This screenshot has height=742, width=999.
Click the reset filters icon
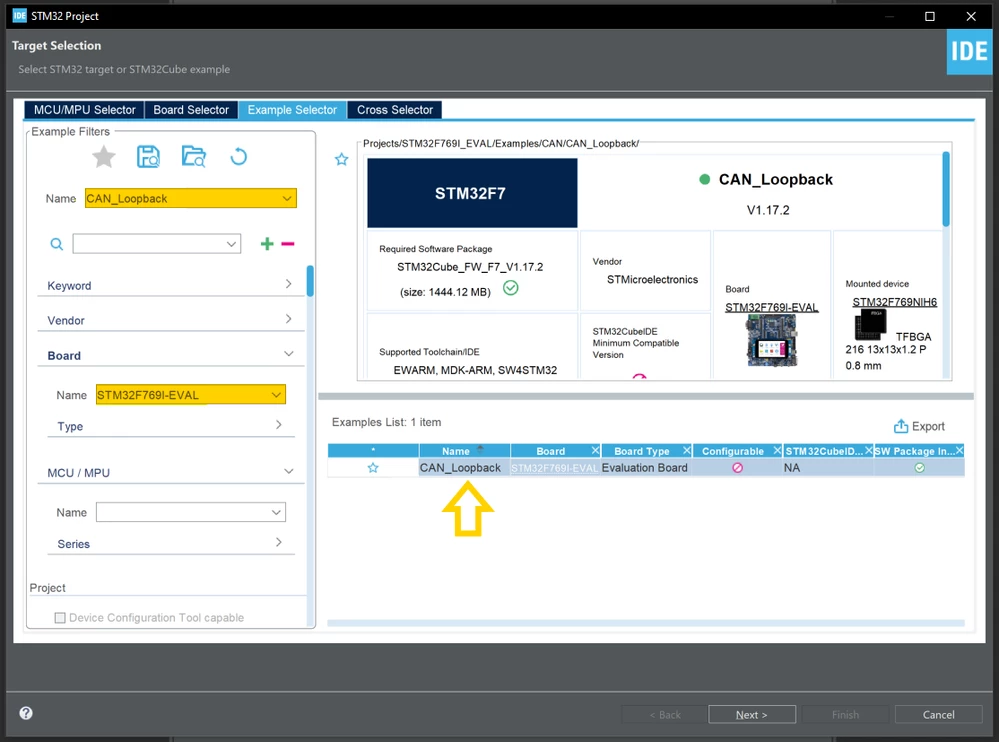(238, 157)
